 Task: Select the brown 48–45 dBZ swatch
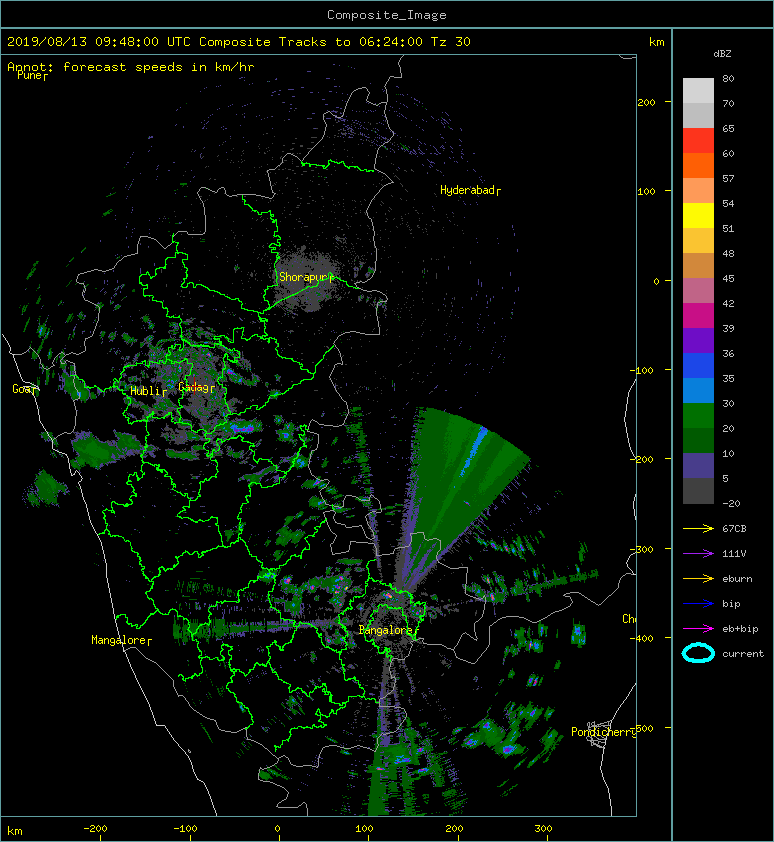(x=698, y=265)
